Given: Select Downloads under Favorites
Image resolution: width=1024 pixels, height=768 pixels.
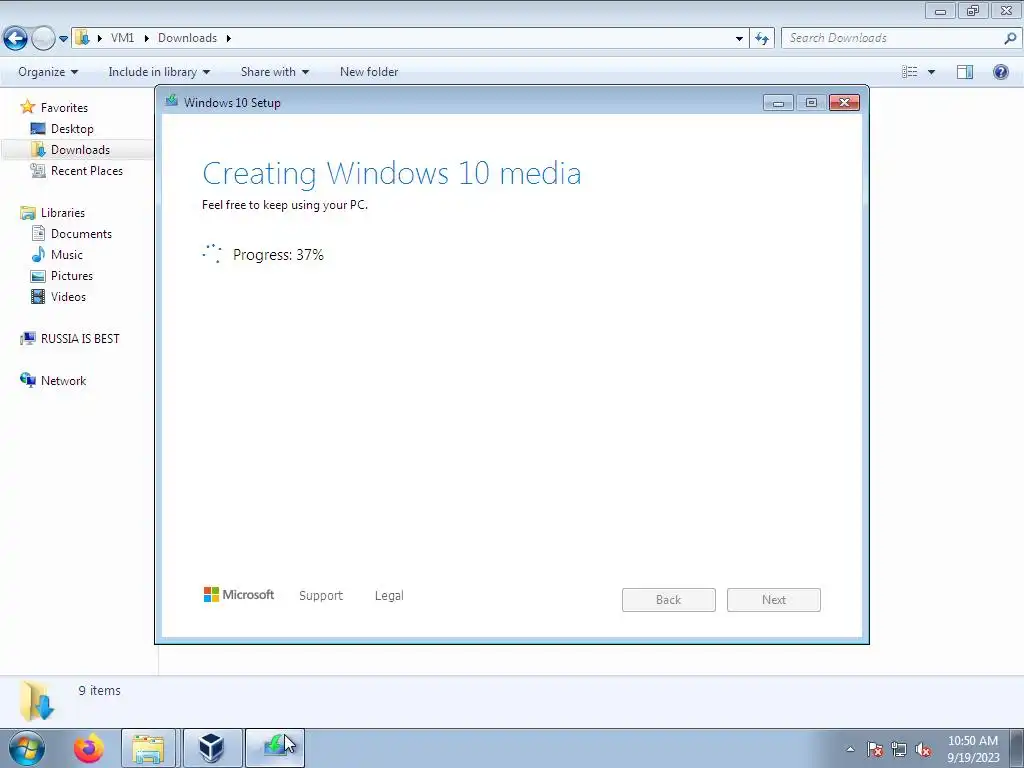Looking at the screenshot, I should click(80, 150).
